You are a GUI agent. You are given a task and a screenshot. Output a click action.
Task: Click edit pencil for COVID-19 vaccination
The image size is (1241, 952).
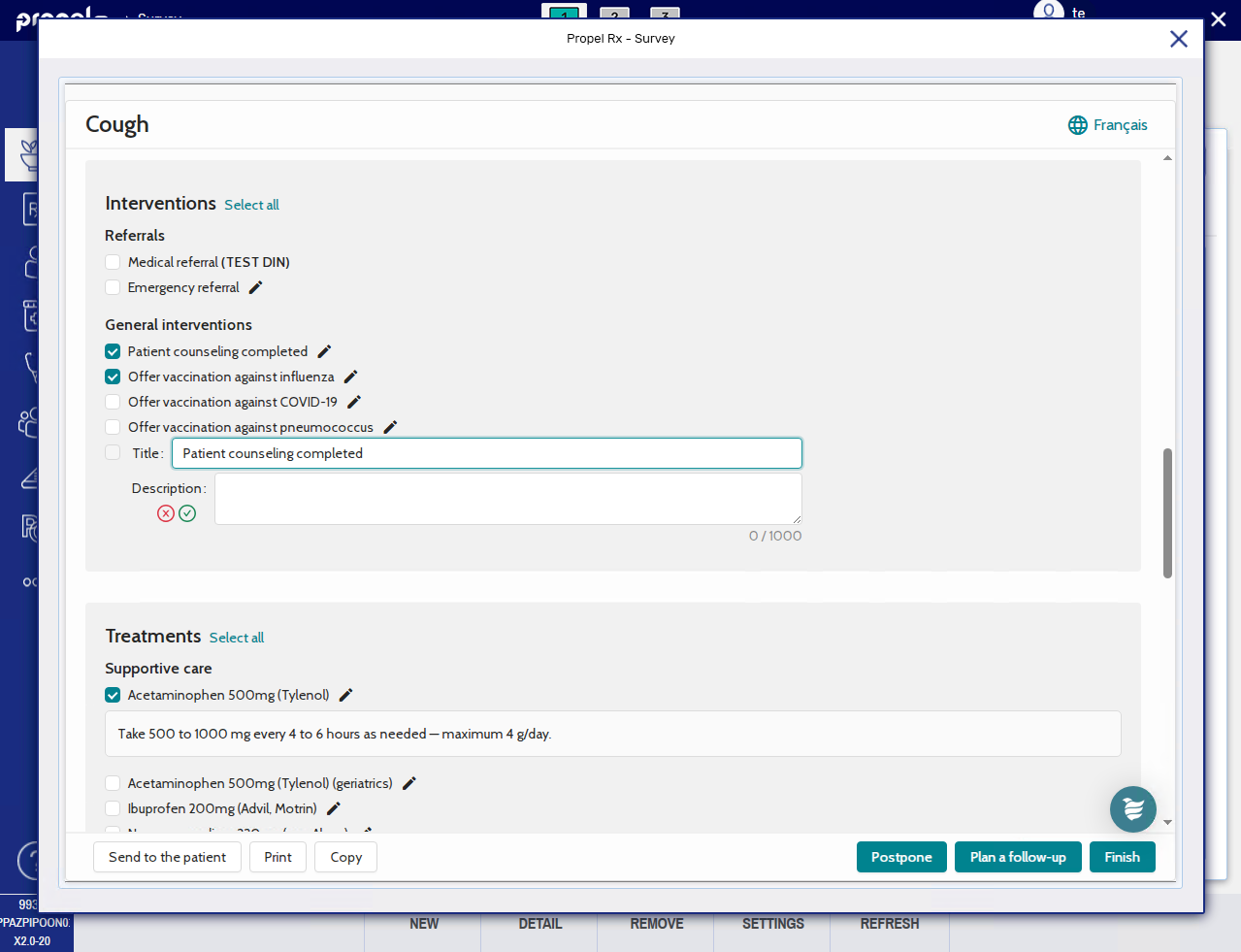(x=354, y=402)
